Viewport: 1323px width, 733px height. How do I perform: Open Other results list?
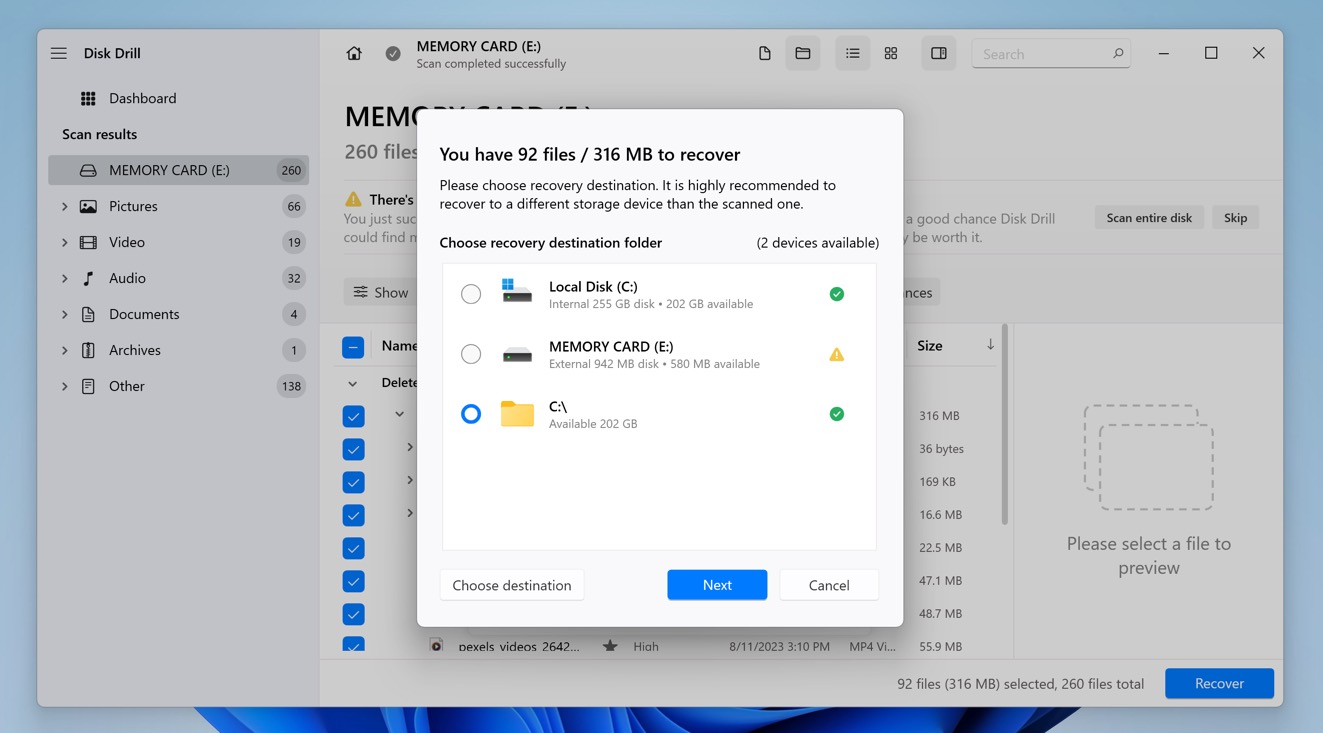click(x=178, y=386)
